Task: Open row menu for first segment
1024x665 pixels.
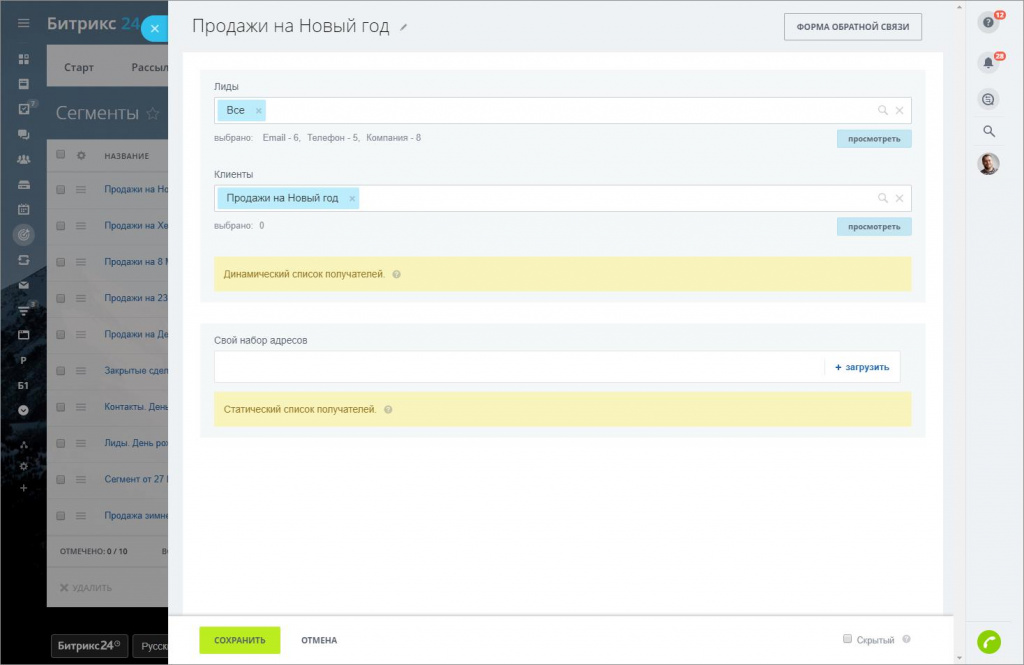Action: point(82,189)
